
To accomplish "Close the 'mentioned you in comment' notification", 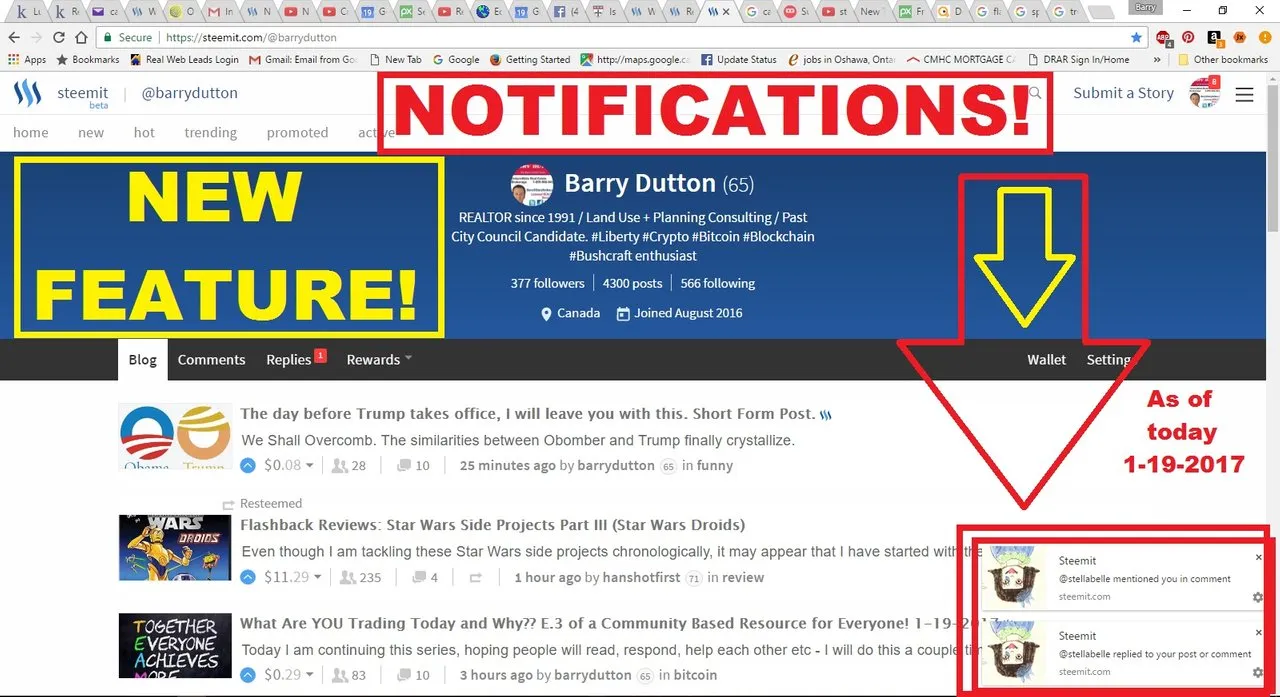I will (x=1259, y=557).
